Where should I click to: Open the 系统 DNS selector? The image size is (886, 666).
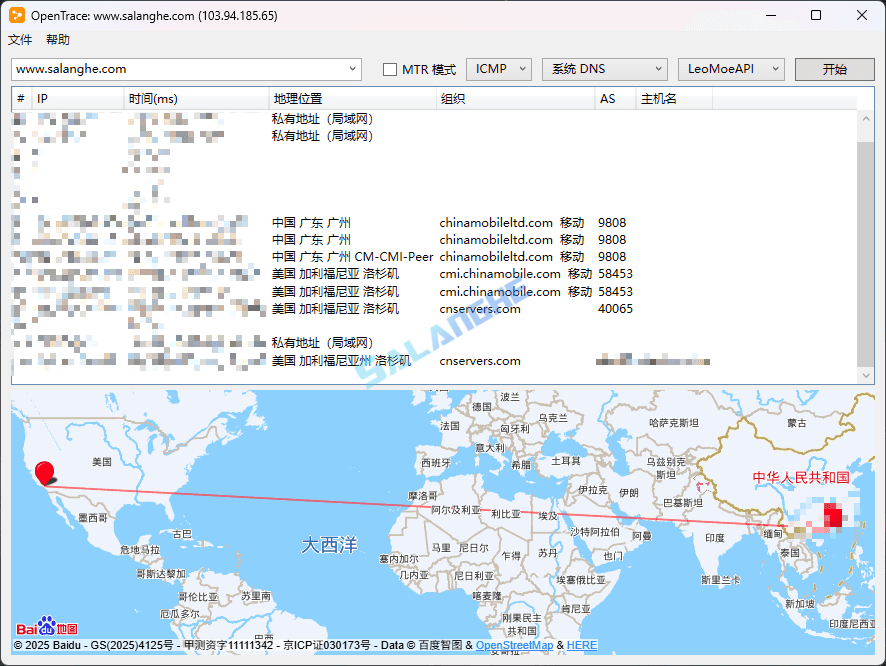pyautogui.click(x=604, y=69)
